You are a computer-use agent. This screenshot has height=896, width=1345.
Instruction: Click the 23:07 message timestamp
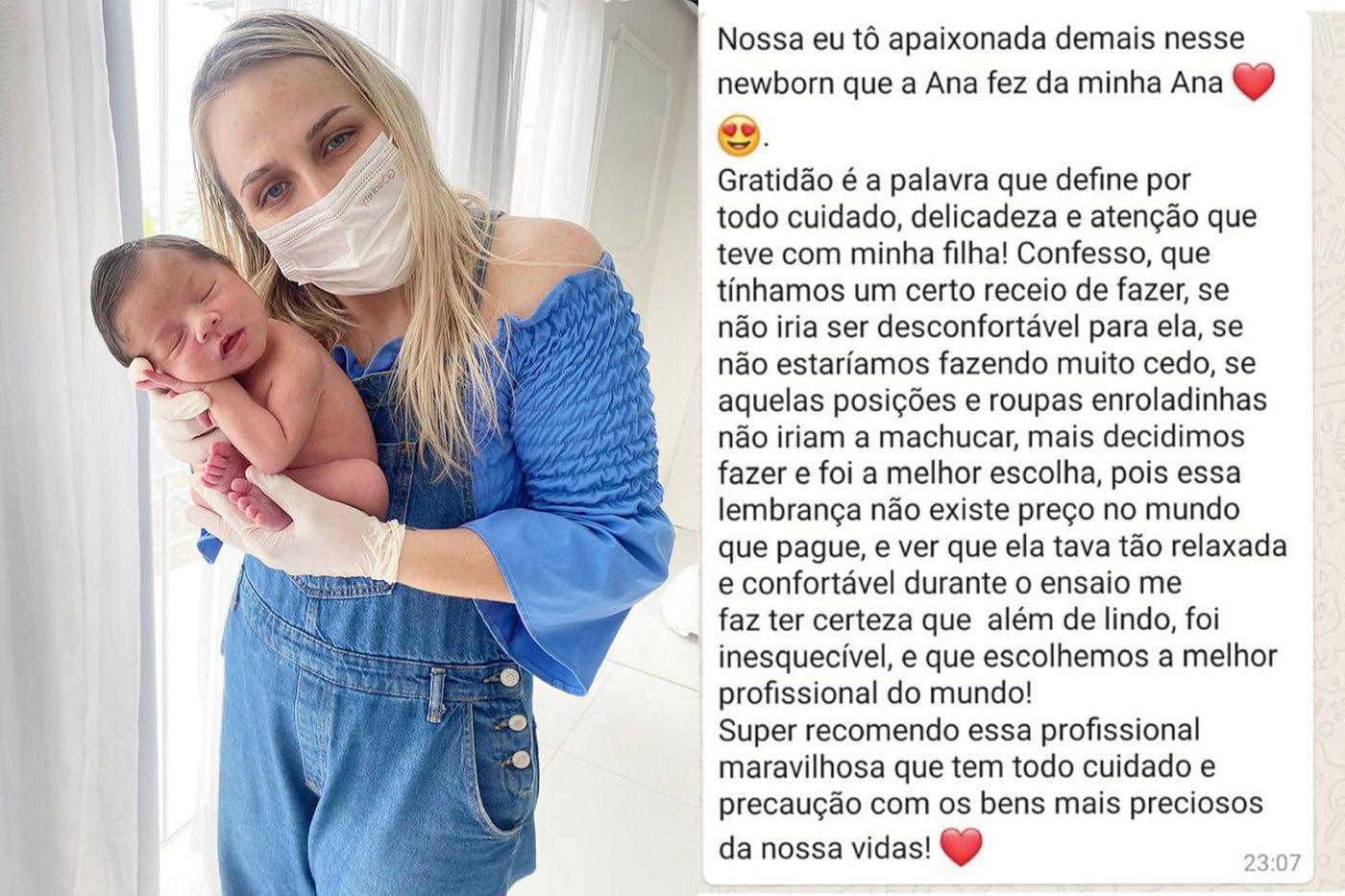coord(1271,863)
